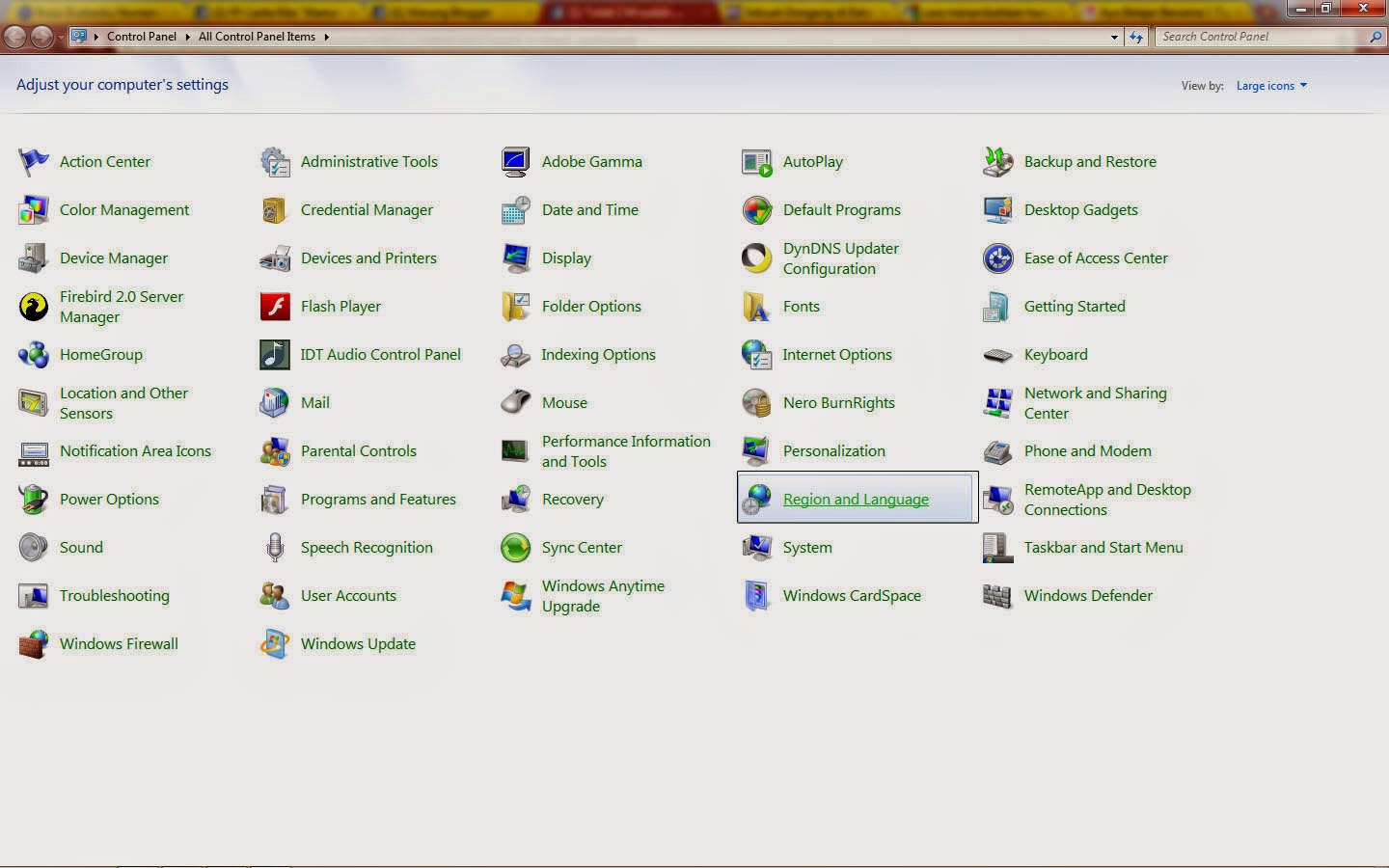Open the Network and Sharing Center icon
1389x868 pixels.
point(998,403)
